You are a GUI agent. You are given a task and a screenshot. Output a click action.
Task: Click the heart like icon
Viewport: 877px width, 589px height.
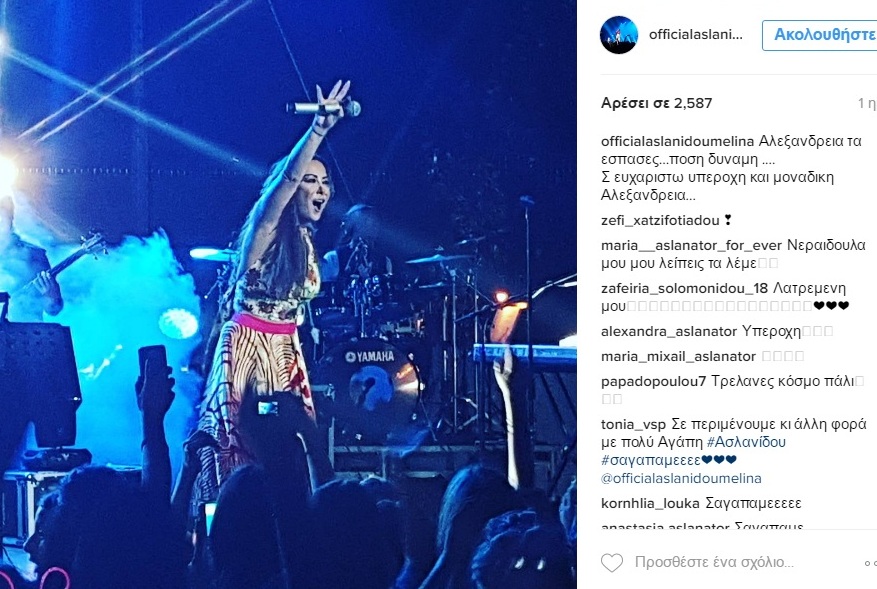[x=611, y=562]
